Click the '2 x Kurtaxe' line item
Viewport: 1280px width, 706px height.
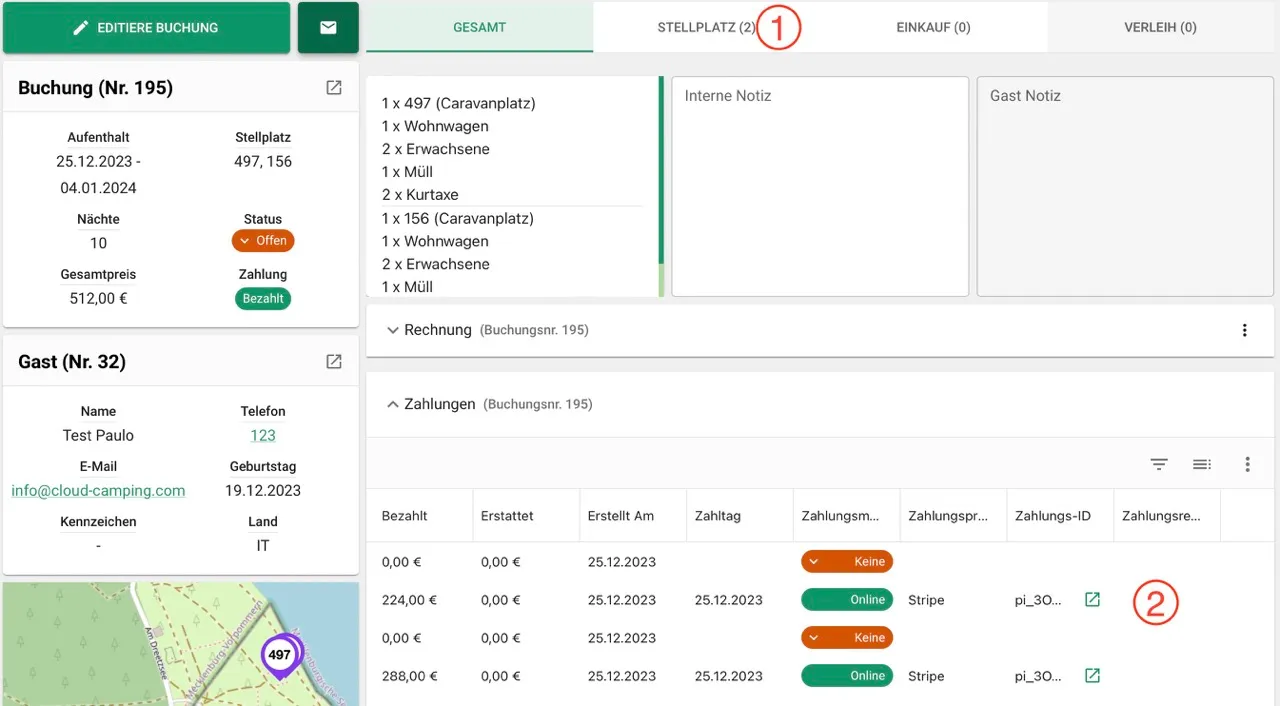point(420,195)
